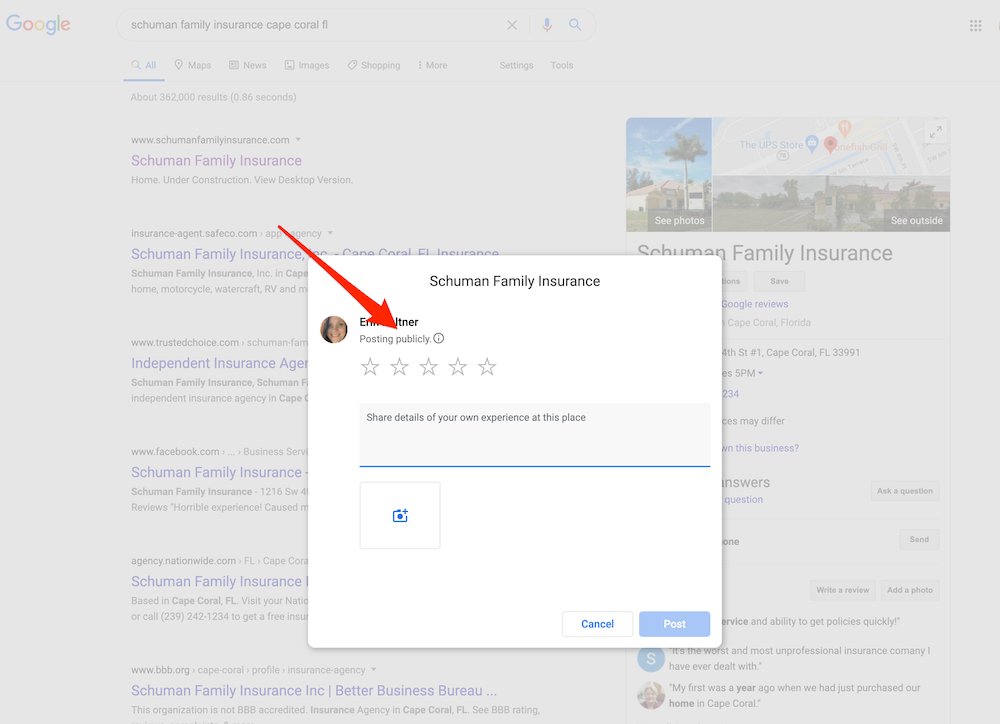Open search Tools
This screenshot has height=724, width=1000.
[x=562, y=65]
